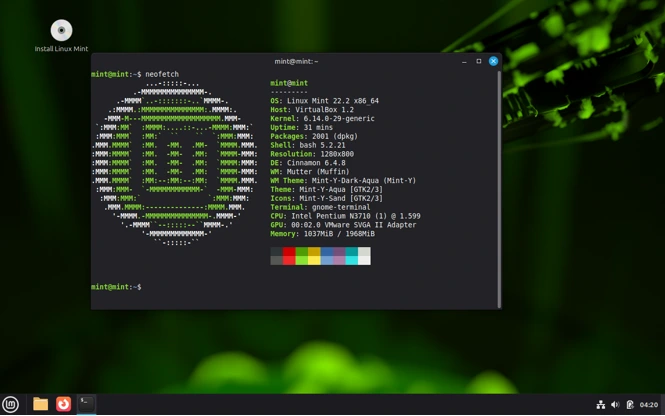Click the green 'mint@mint' header above the dashes
The image size is (665, 416).
289,84
